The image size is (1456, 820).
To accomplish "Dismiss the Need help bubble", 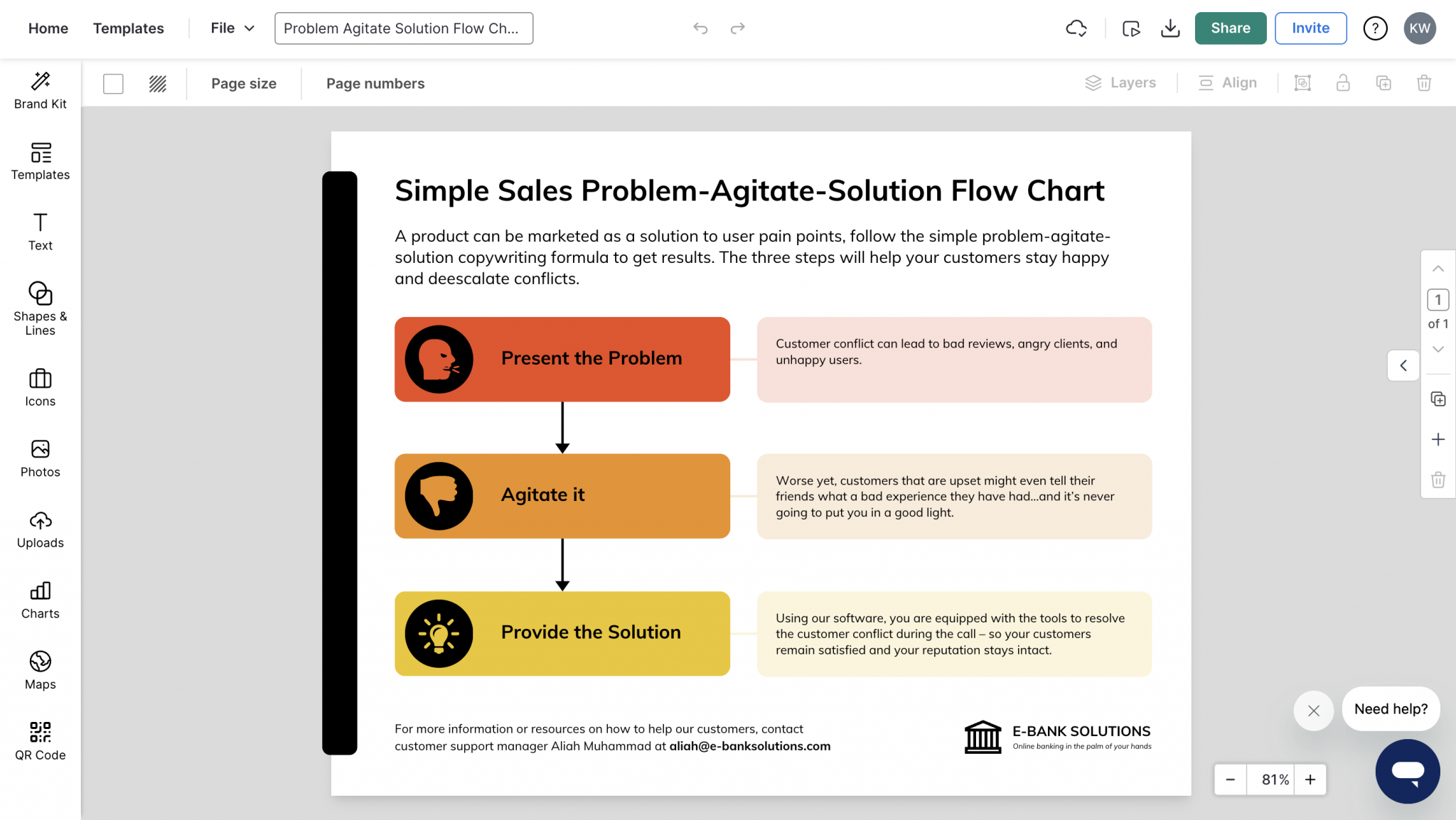I will [x=1314, y=711].
